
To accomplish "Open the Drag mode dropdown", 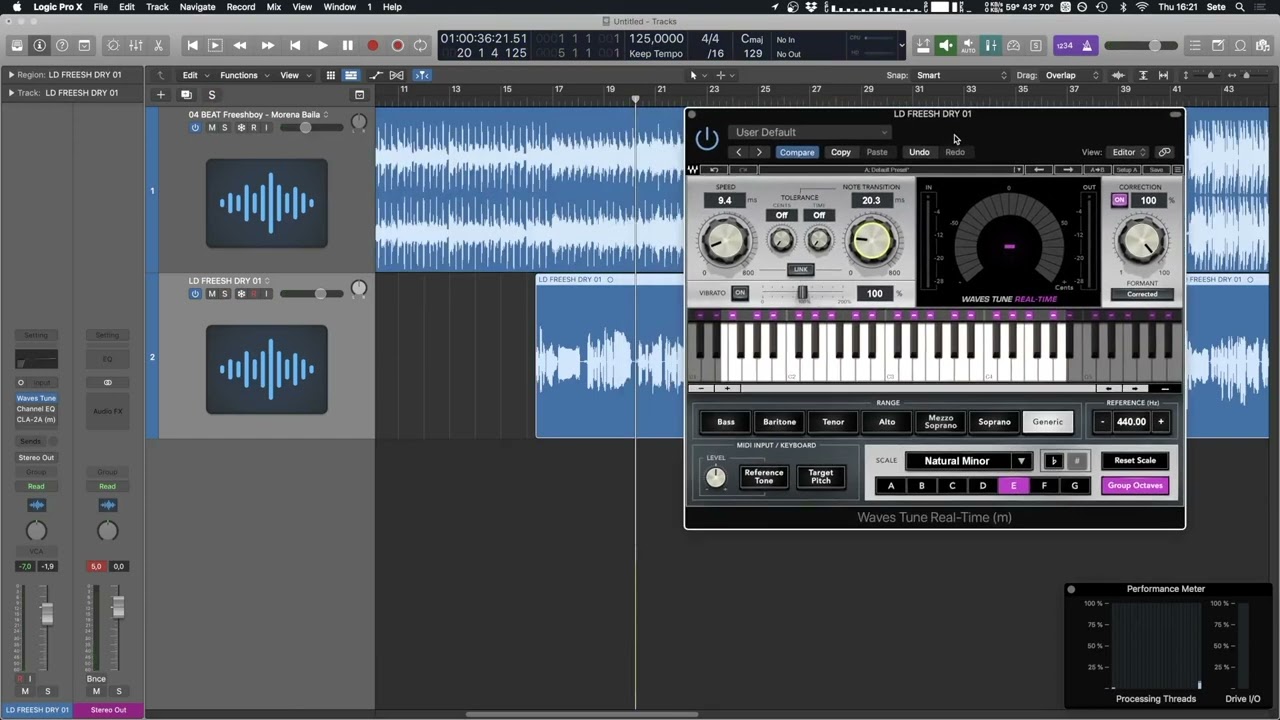I will (x=1071, y=75).
